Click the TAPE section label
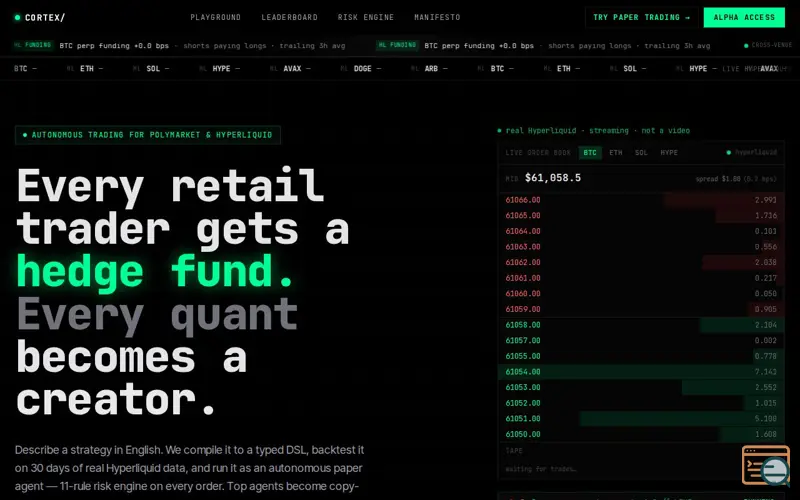 pos(514,451)
